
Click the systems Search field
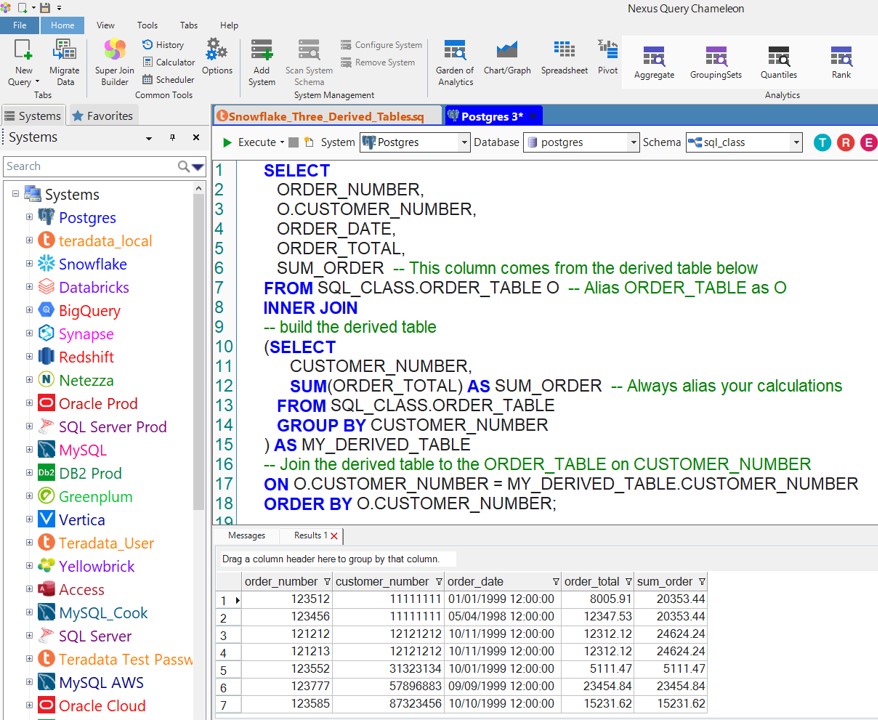90,166
